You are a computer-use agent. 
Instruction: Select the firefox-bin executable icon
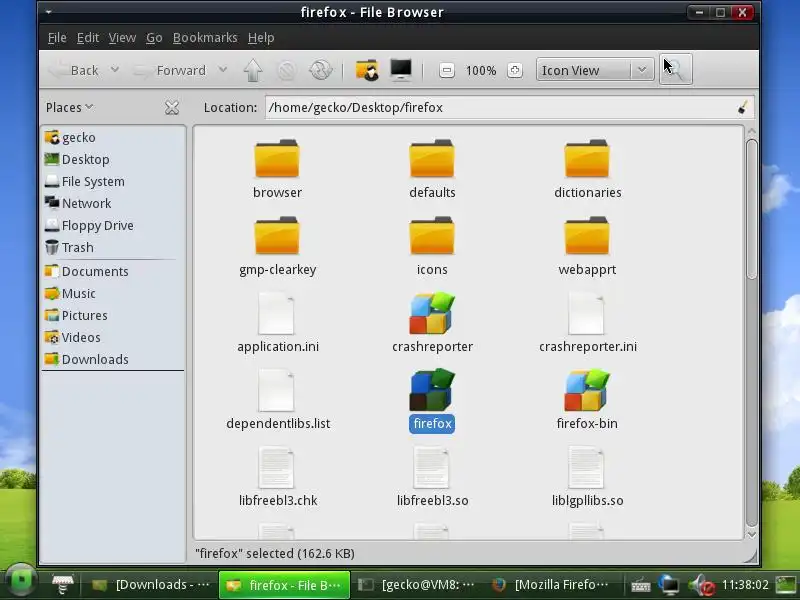[x=587, y=390]
